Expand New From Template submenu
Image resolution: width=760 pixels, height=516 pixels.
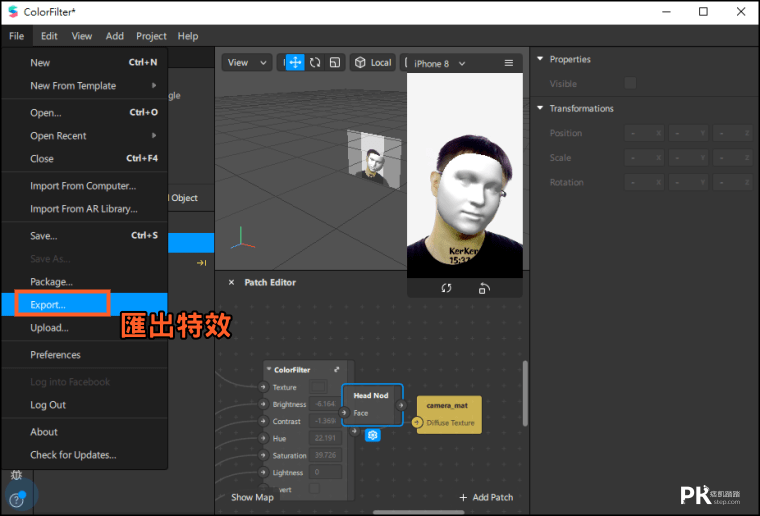coord(85,86)
